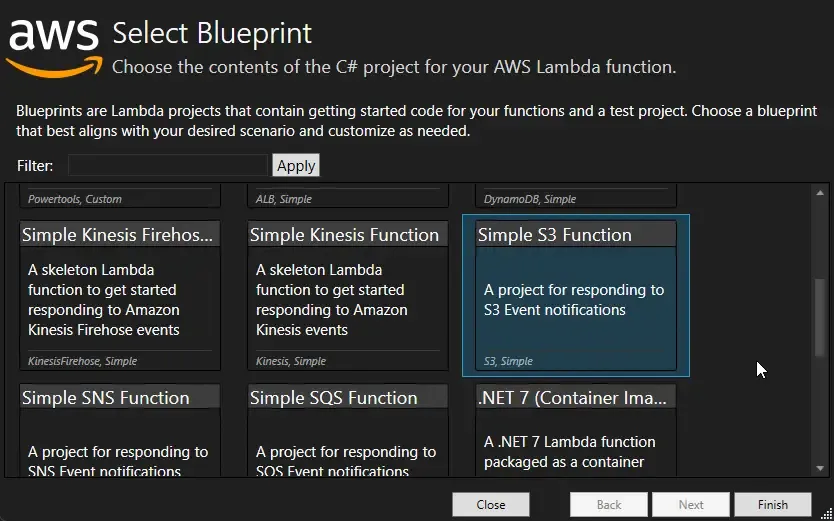Click the 'DynamoDB, Simple' tags text
The width and height of the screenshot is (834, 521).
(530, 199)
